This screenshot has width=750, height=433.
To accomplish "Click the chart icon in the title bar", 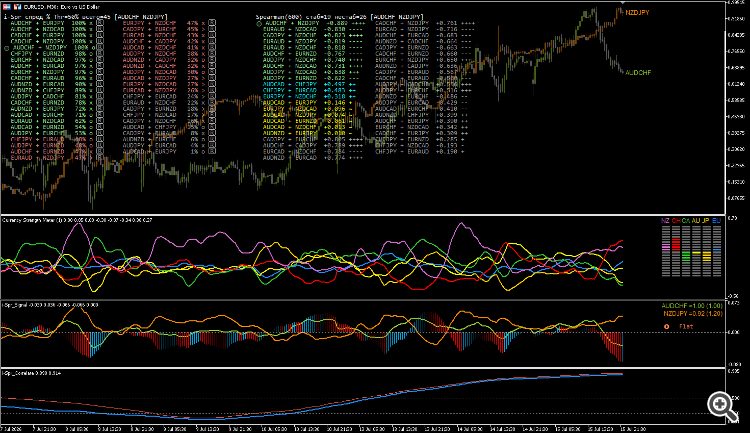I will [x=17, y=7].
